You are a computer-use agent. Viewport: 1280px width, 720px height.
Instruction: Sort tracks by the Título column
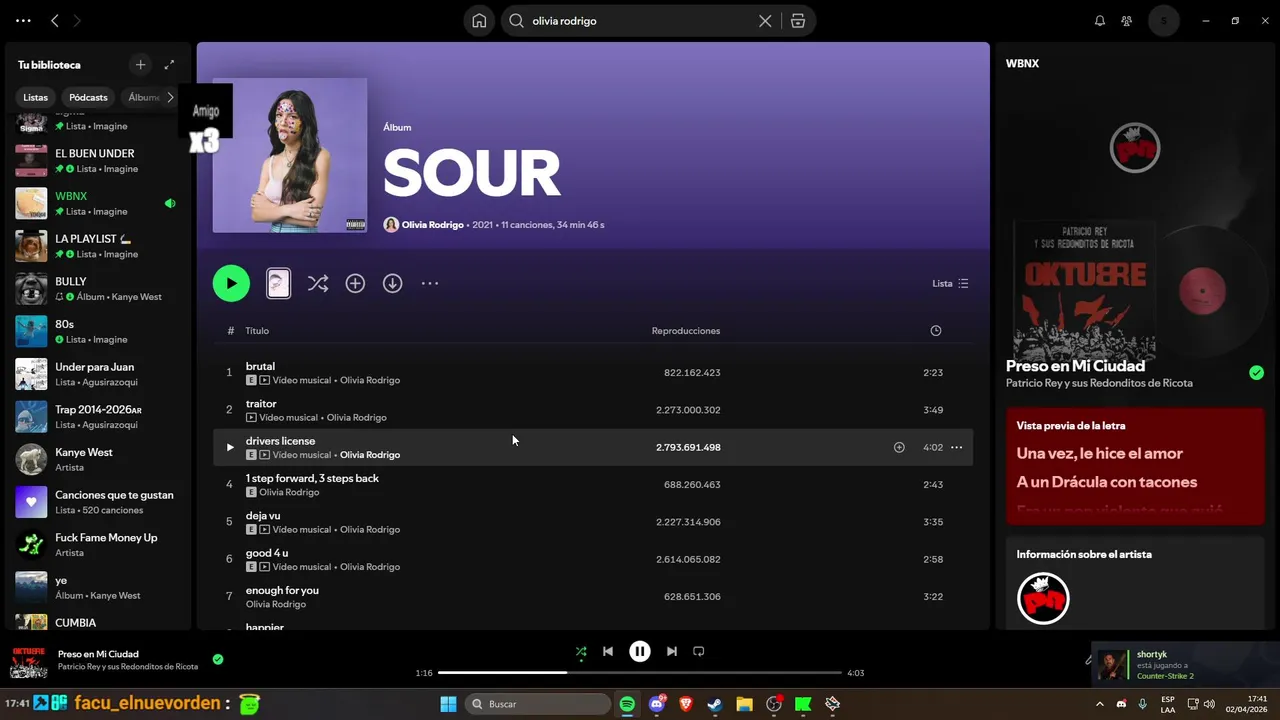coord(257,330)
